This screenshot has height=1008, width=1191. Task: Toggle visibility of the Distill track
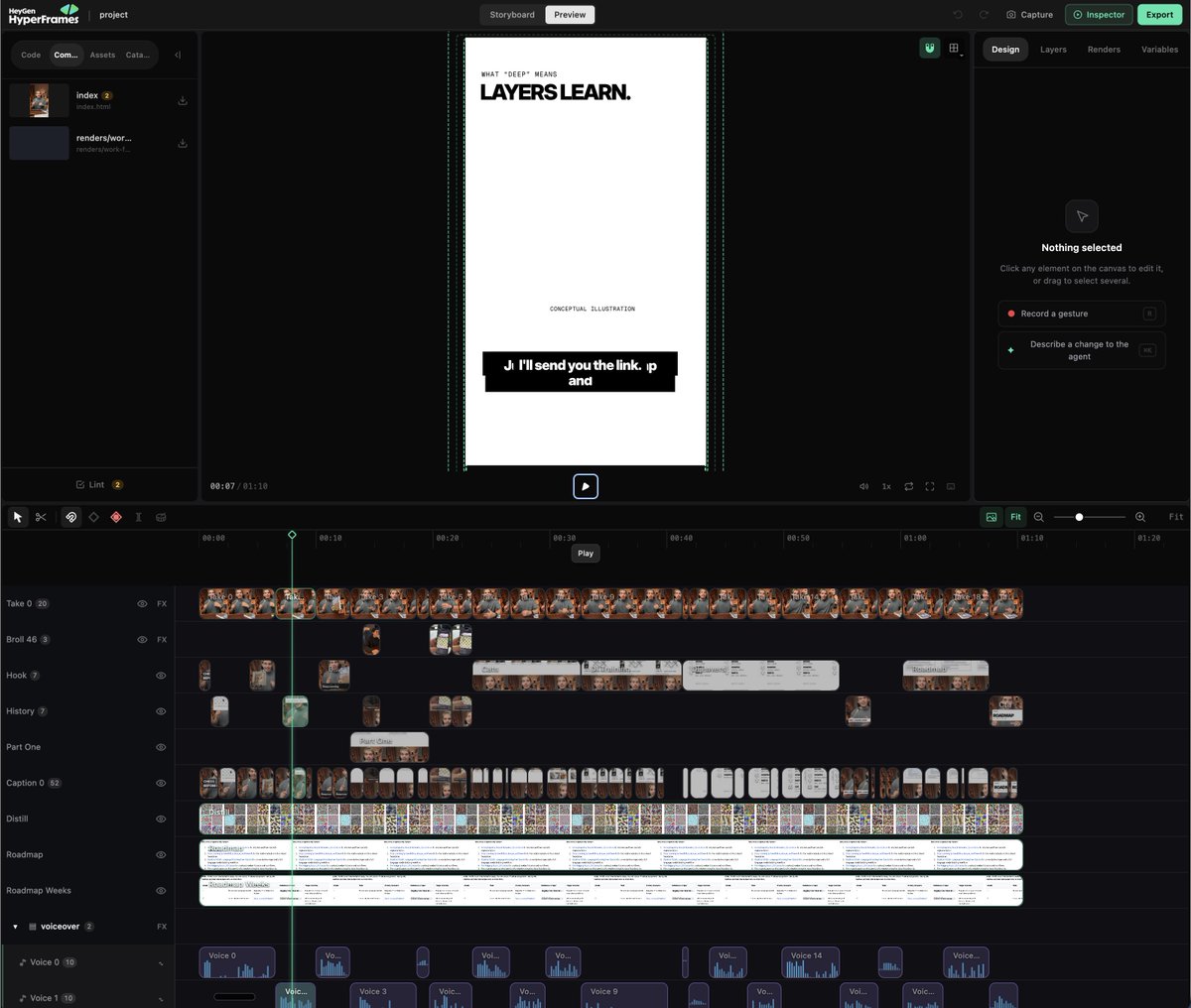[161, 819]
